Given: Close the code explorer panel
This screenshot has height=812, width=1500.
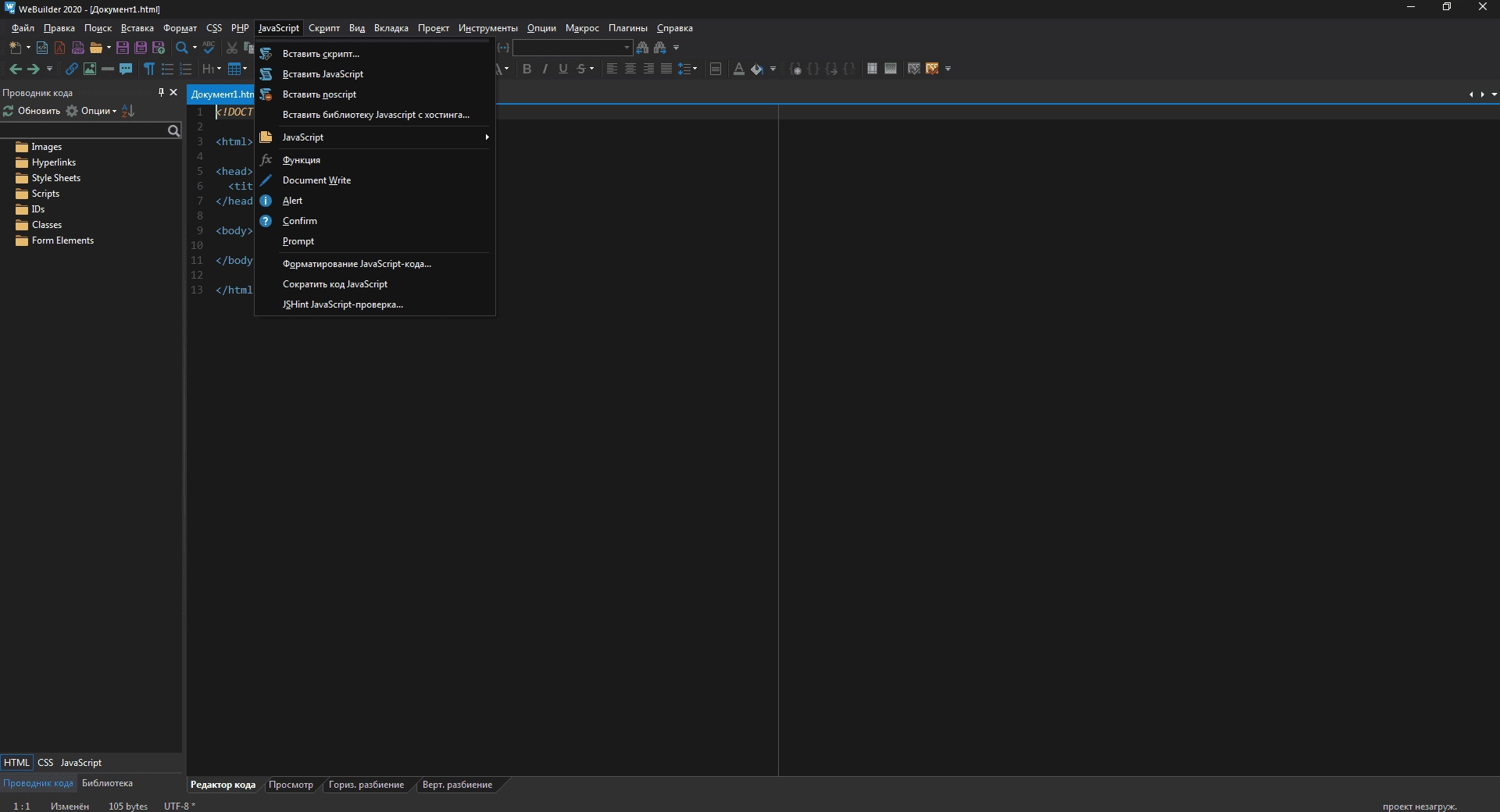Looking at the screenshot, I should (x=173, y=92).
